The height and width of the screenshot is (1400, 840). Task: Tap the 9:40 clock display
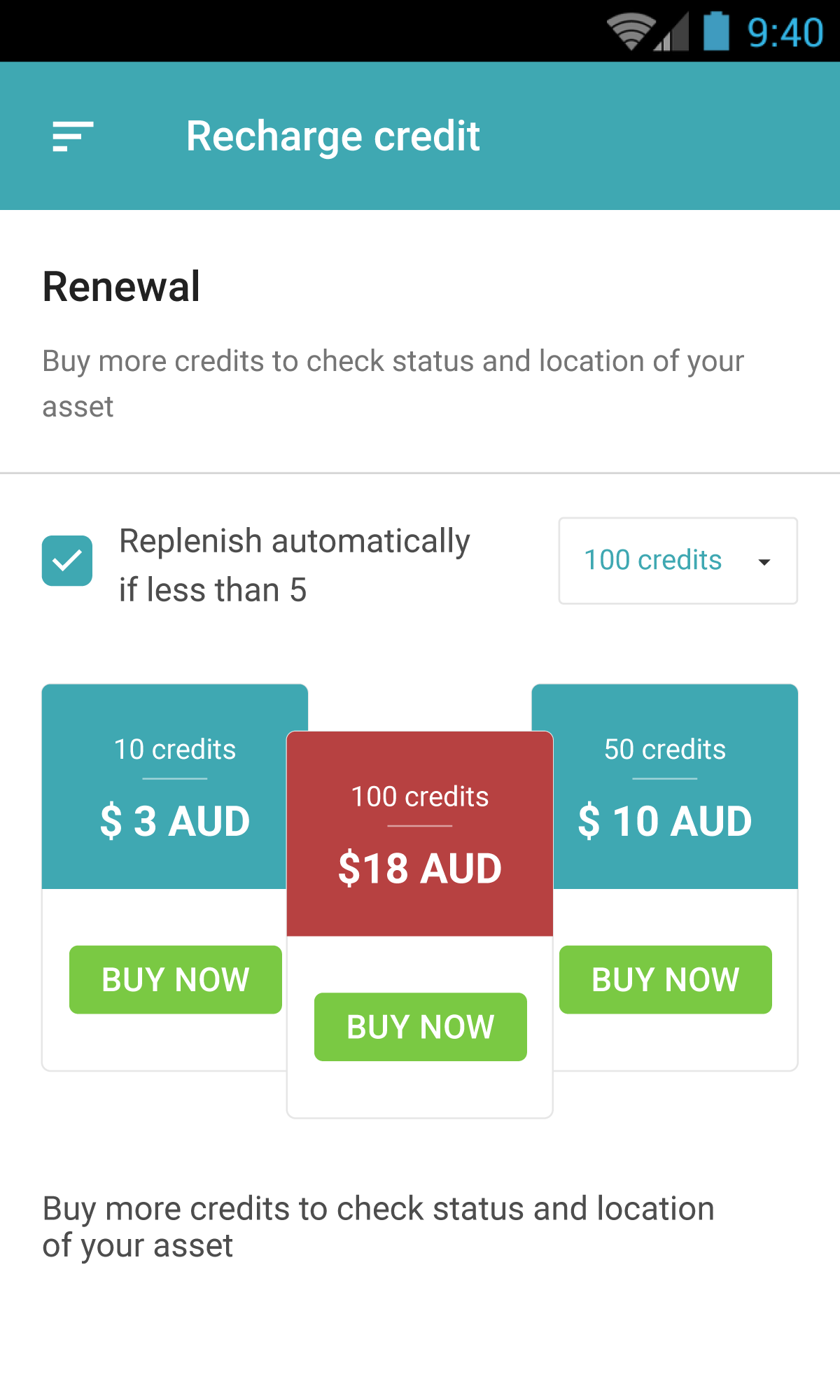[x=785, y=33]
